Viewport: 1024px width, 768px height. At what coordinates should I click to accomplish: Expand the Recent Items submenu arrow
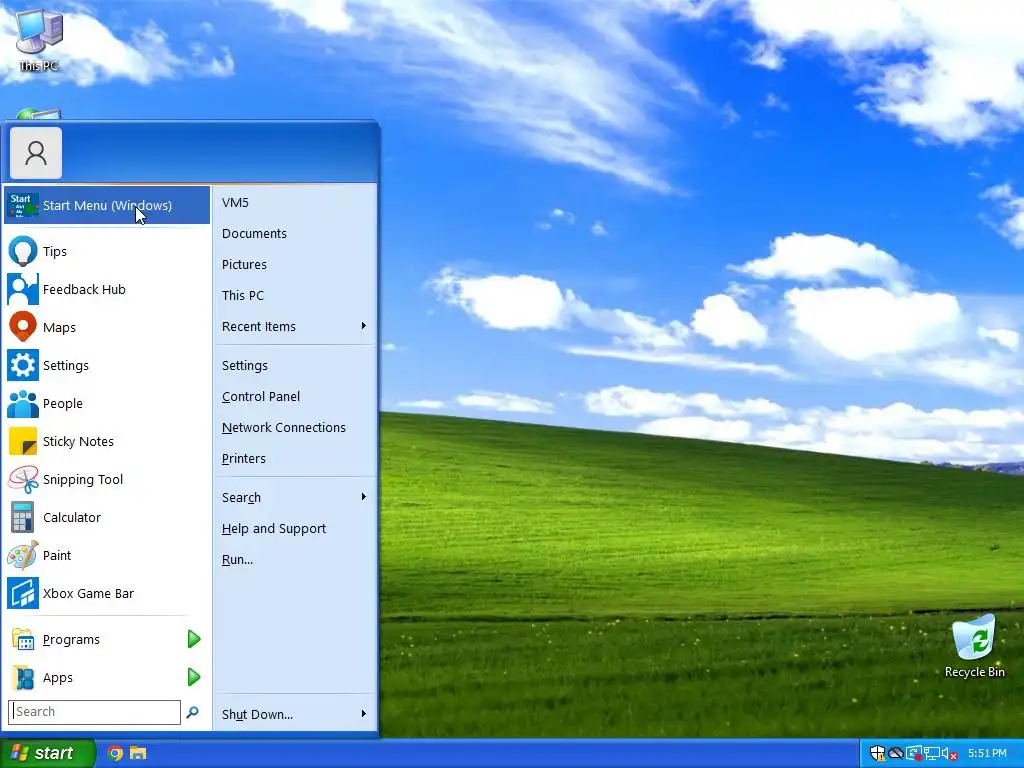(x=364, y=326)
